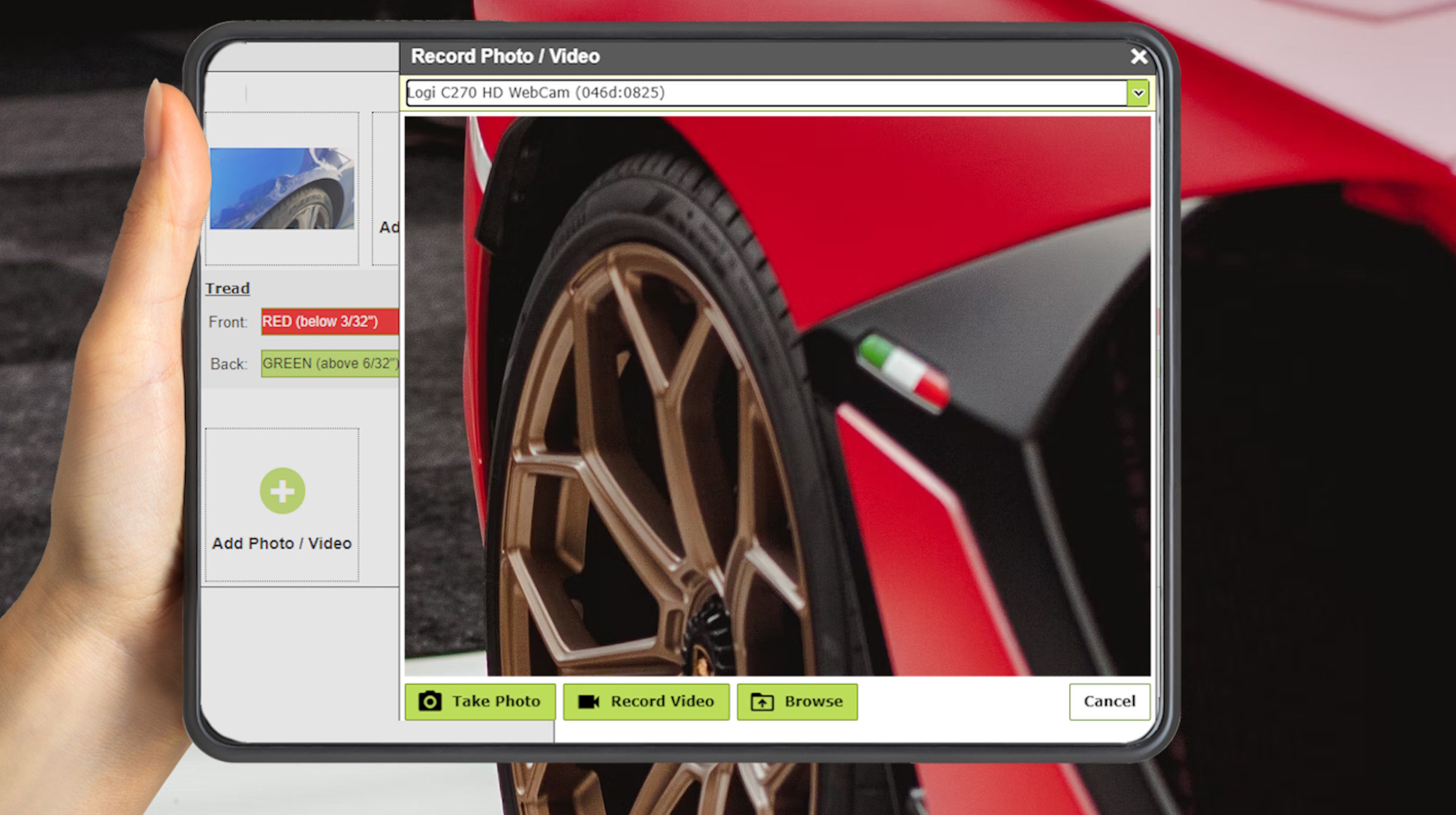1456x815 pixels.
Task: Expand the webcam list green arrow
Action: coord(1138,93)
